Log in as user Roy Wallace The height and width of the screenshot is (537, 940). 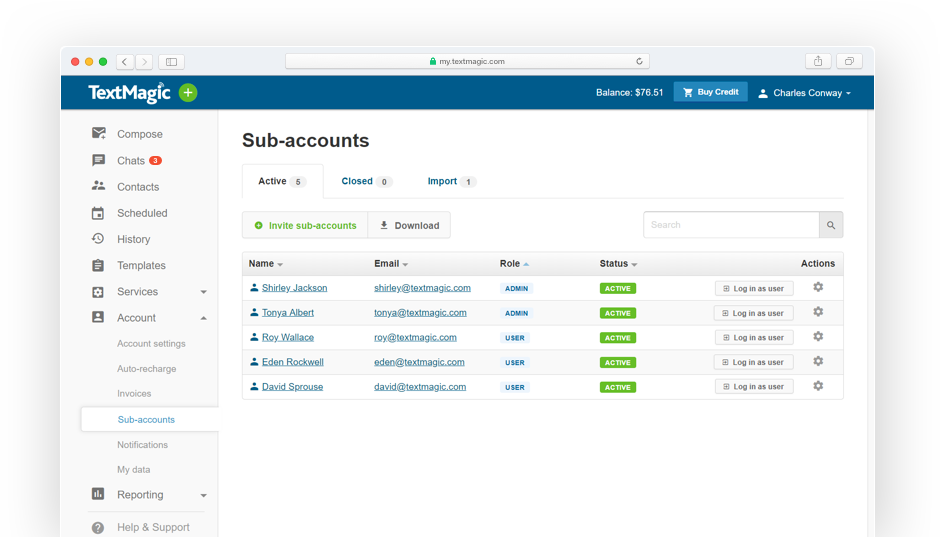[x=754, y=337]
